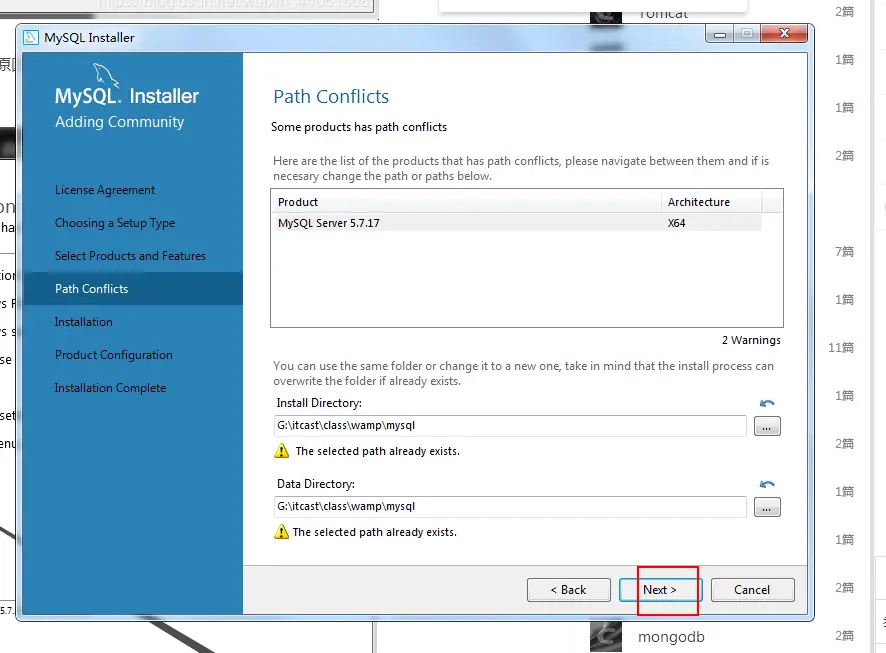
Task: Cancel the MySQL installation
Action: pos(752,590)
